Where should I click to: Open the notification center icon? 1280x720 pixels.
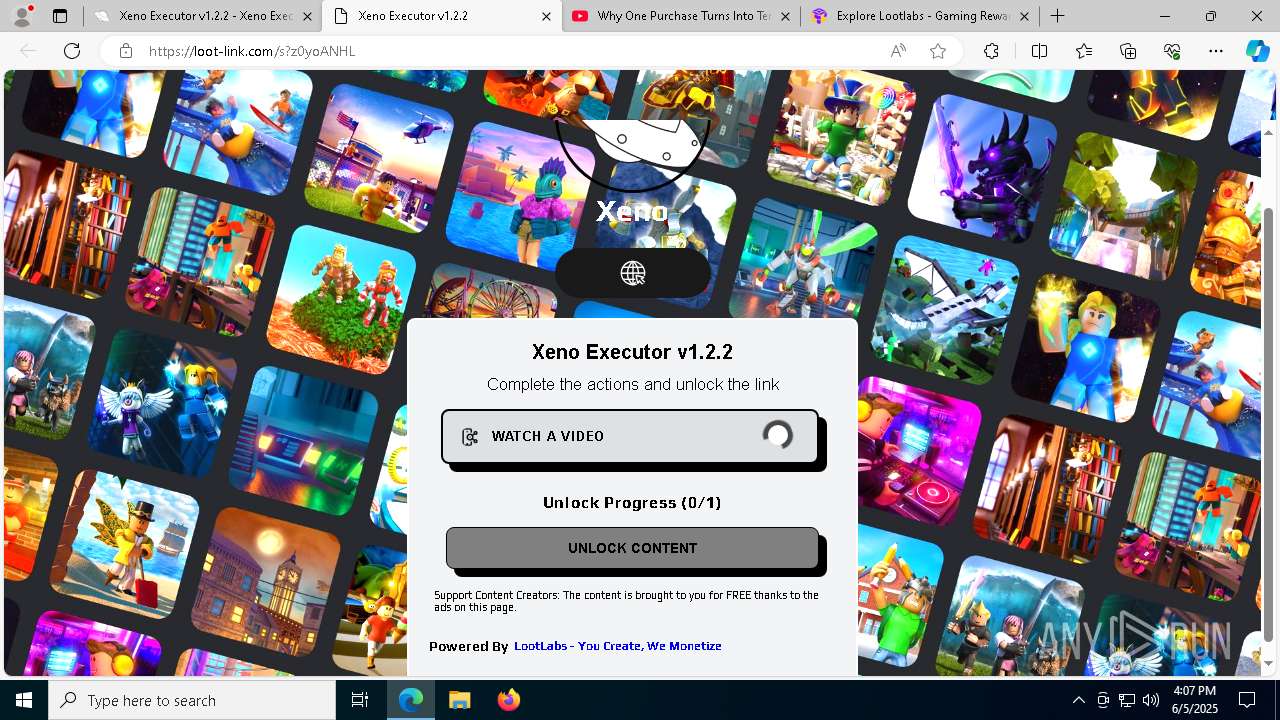coord(1248,700)
